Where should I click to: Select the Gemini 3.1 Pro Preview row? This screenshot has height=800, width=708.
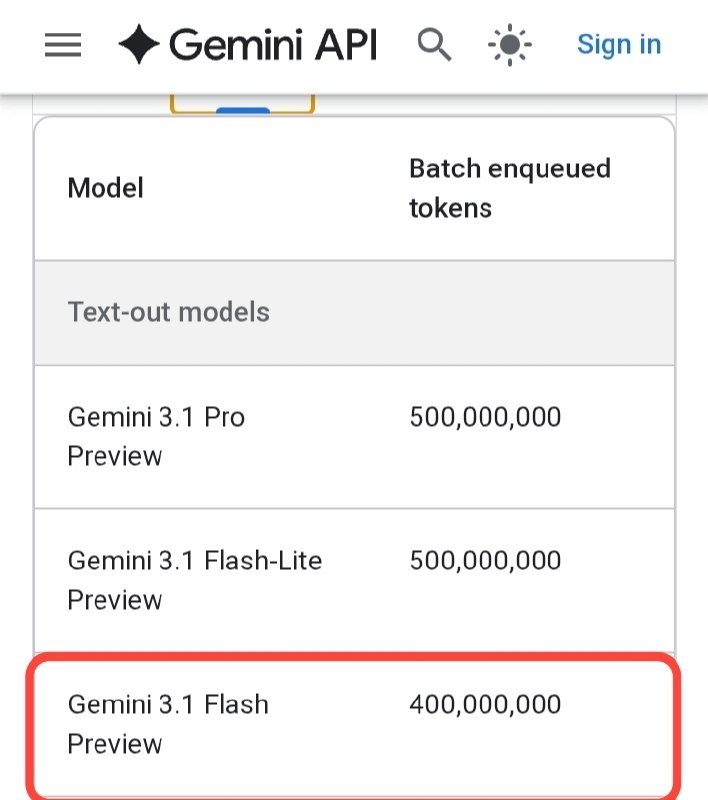point(300,437)
